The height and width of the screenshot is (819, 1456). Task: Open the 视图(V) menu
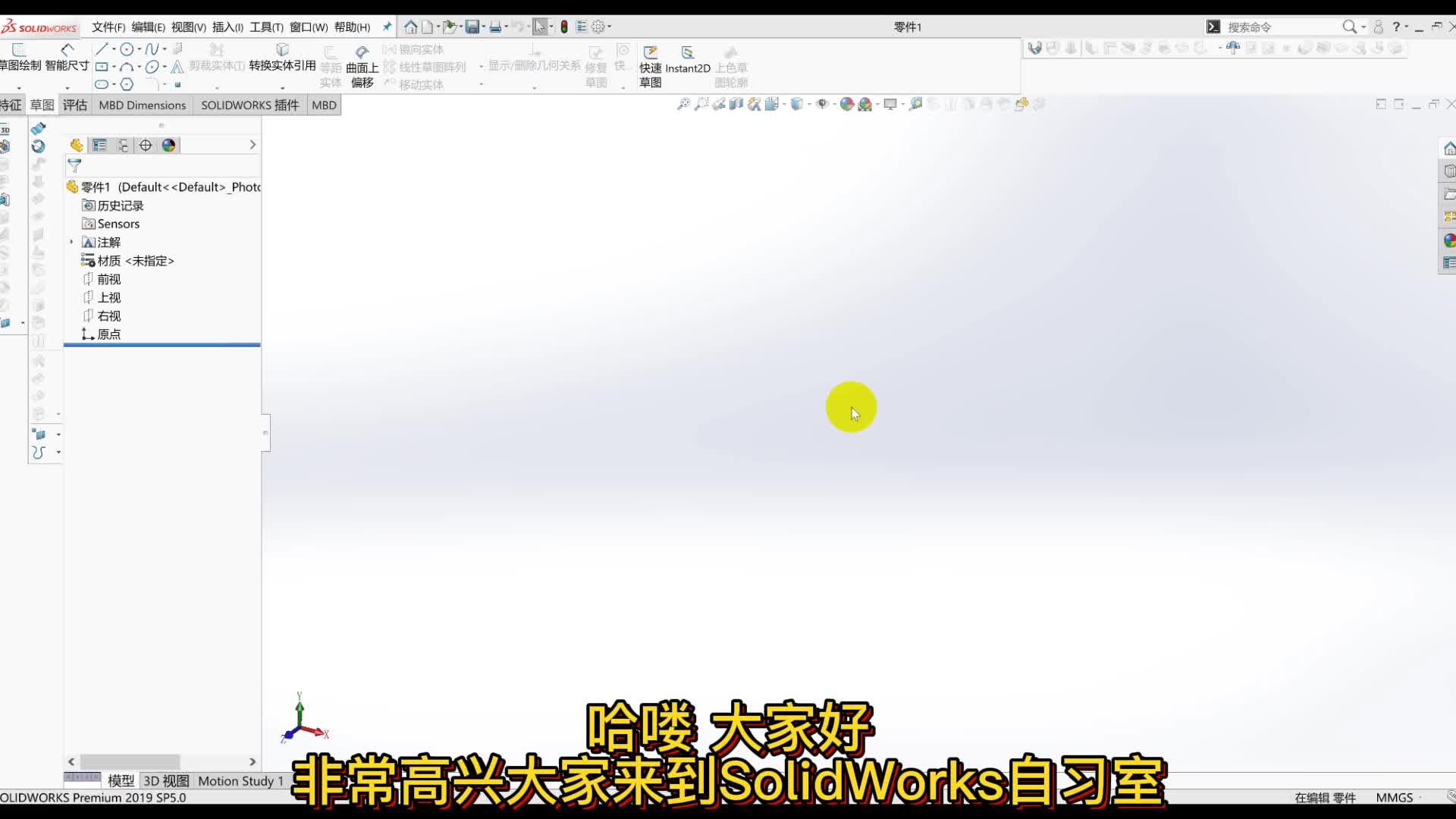pyautogui.click(x=188, y=27)
